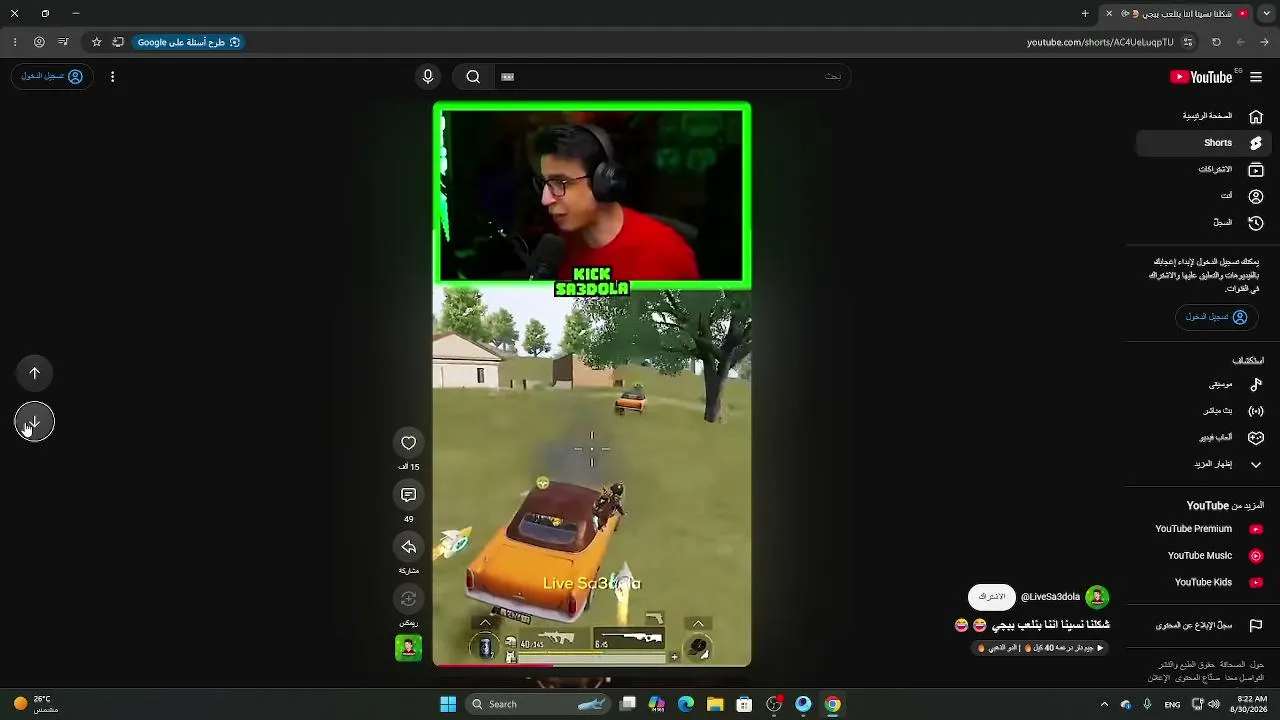
Task: Click the taskbar Search box
Action: pyautogui.click(x=539, y=704)
